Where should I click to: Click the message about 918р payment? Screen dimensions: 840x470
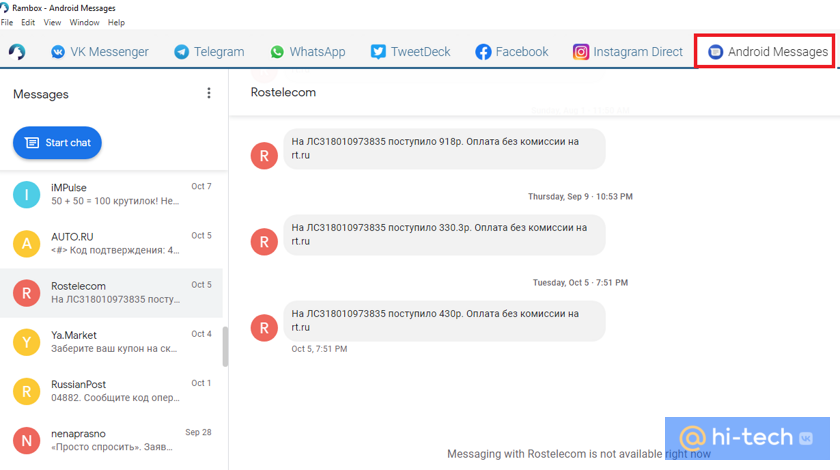coord(444,148)
